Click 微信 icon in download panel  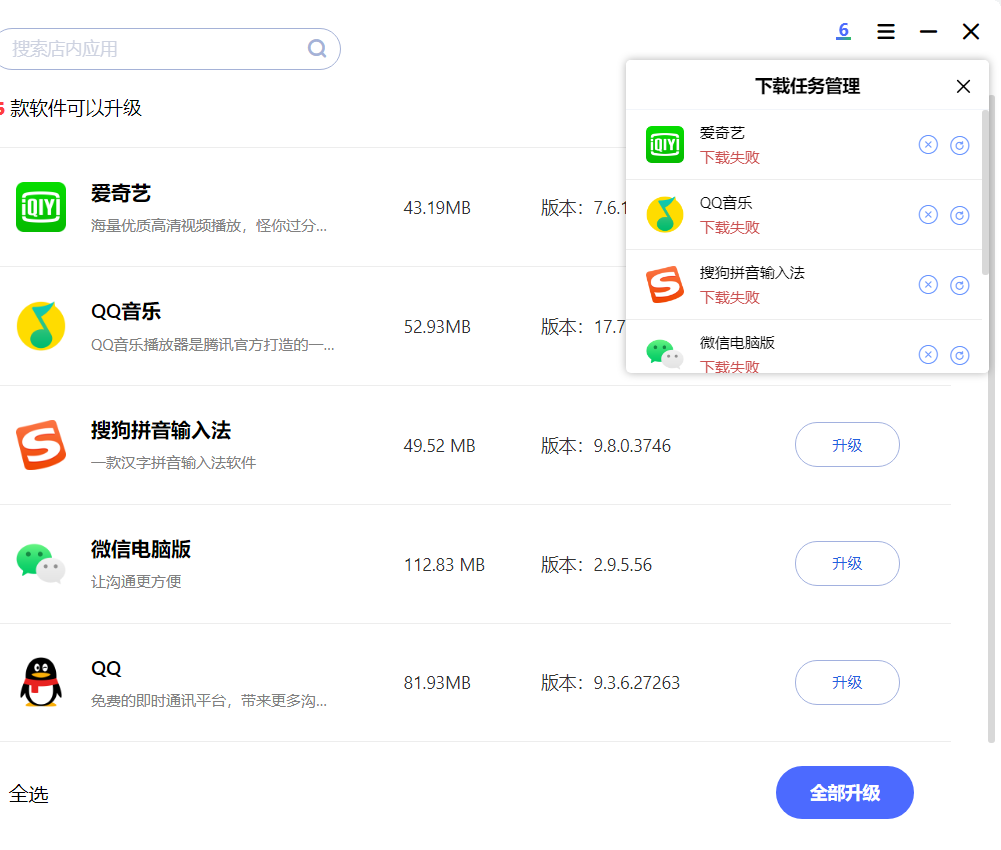pyautogui.click(x=665, y=354)
